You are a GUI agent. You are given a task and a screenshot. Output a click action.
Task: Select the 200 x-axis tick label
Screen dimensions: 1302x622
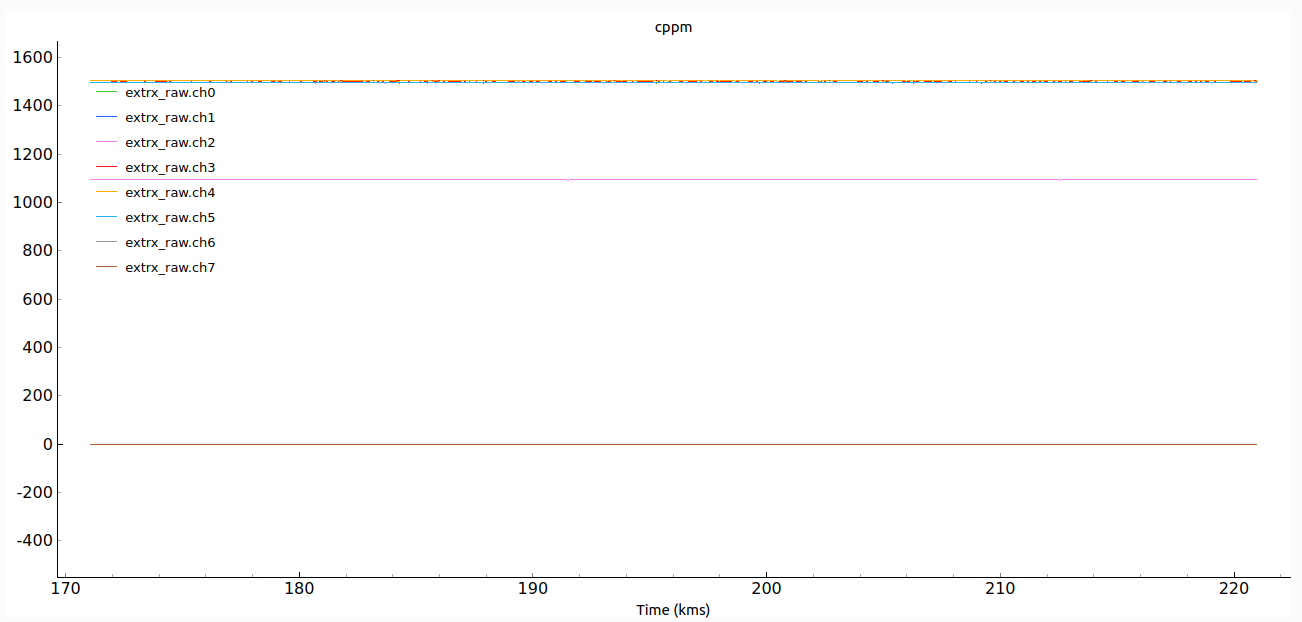pyautogui.click(x=766, y=588)
